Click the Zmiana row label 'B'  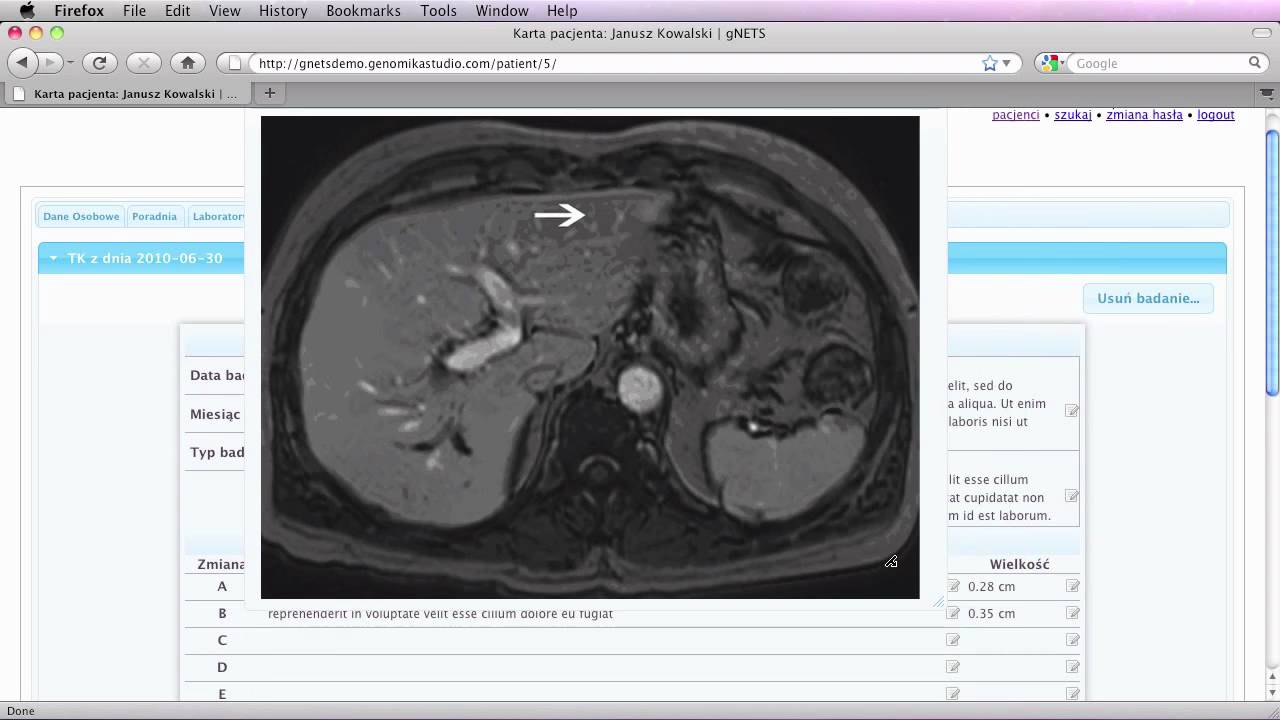pyautogui.click(x=222, y=613)
